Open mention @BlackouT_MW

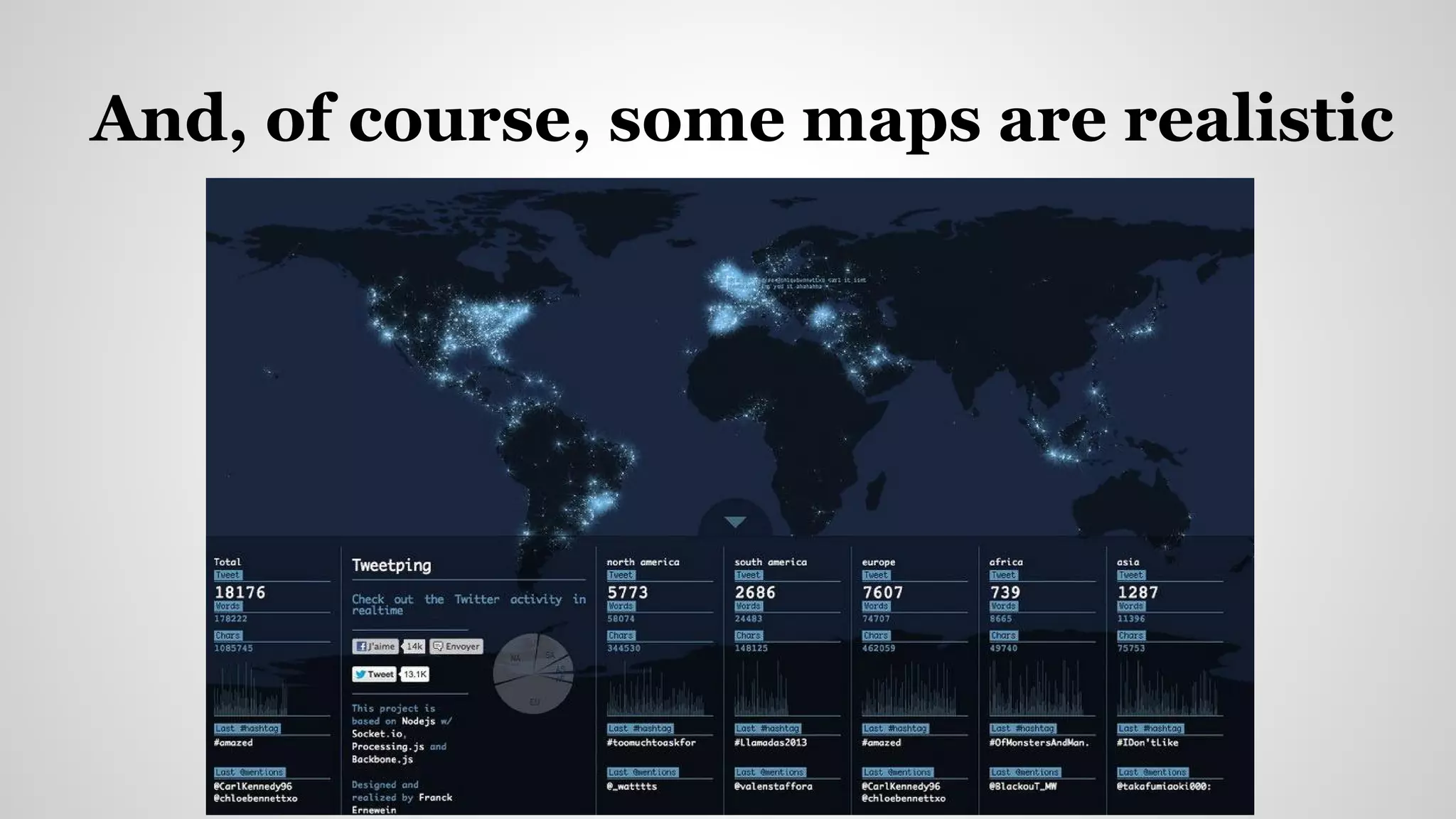coord(1022,786)
